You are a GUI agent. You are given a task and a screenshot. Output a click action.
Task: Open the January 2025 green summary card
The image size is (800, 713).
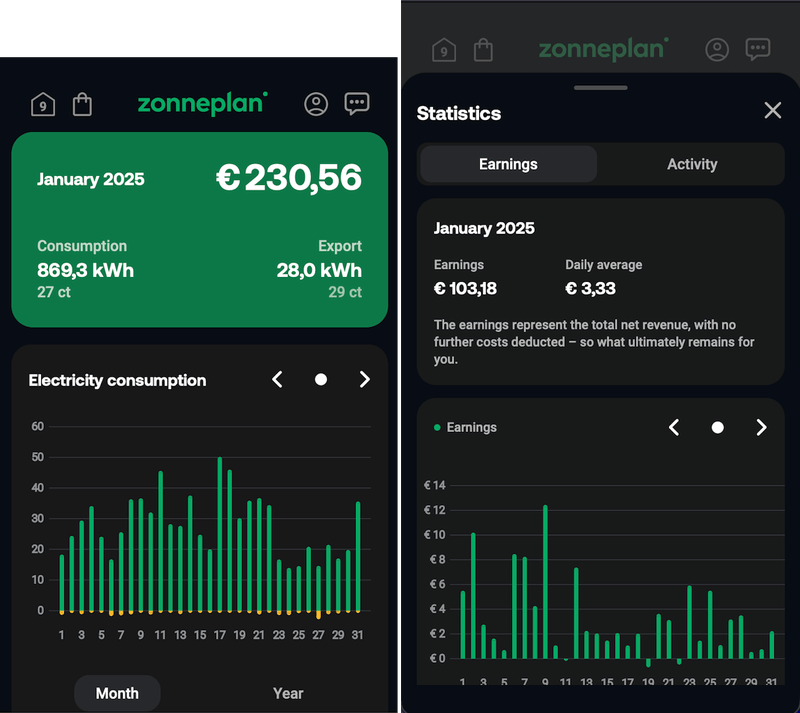point(199,230)
